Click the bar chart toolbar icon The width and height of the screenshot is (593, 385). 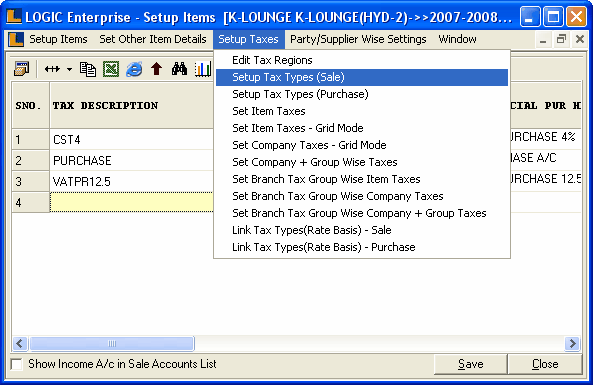(x=203, y=69)
